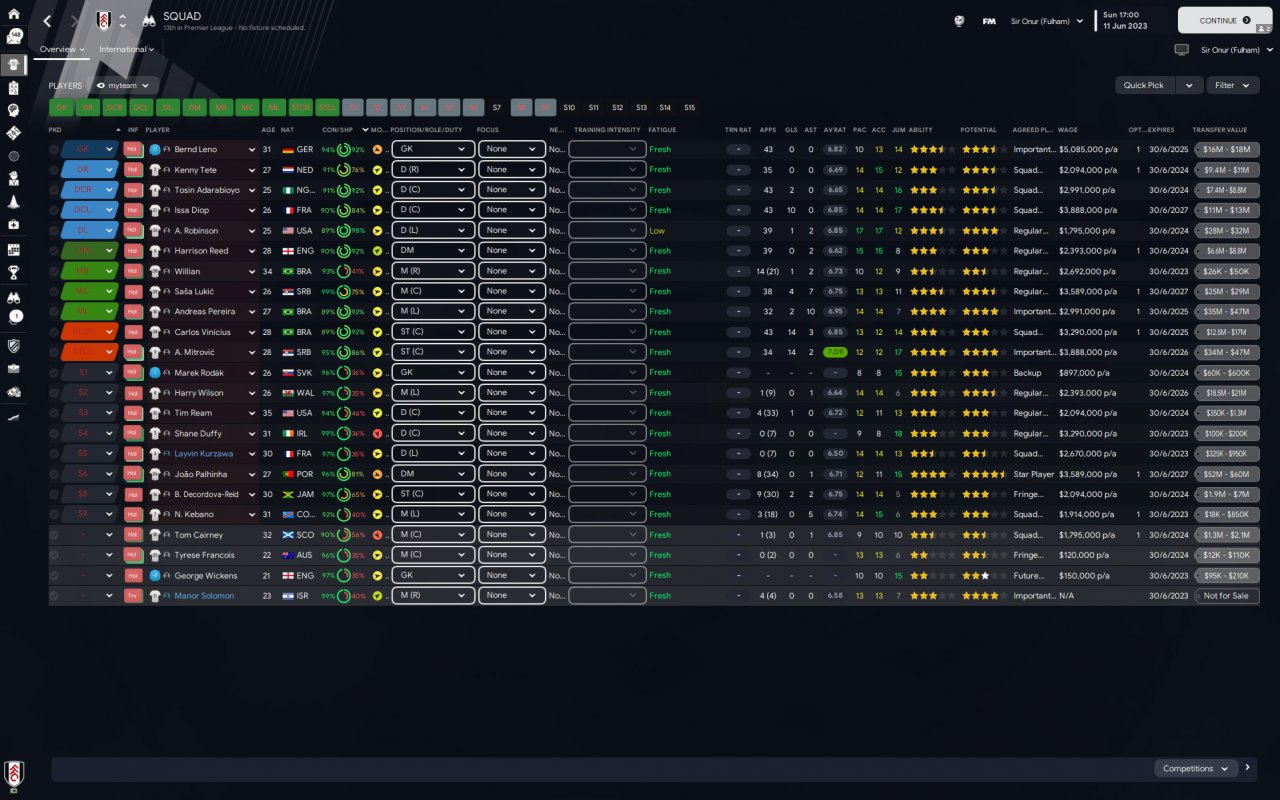Click the binoculars search icon in header
This screenshot has height=800, width=1280.
click(148, 21)
